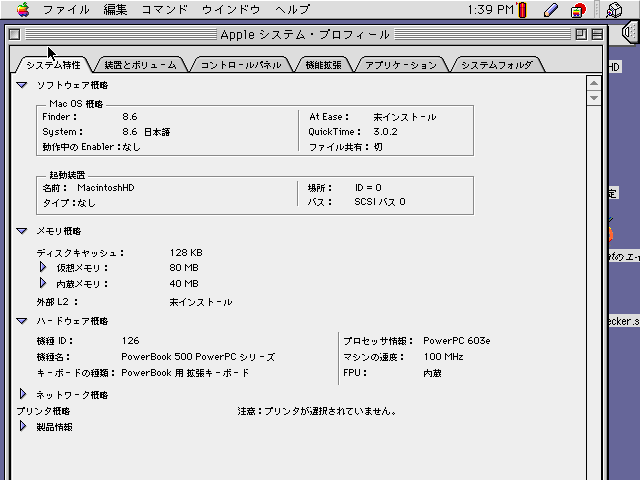Click the zoom box in the title bar

click(581, 34)
